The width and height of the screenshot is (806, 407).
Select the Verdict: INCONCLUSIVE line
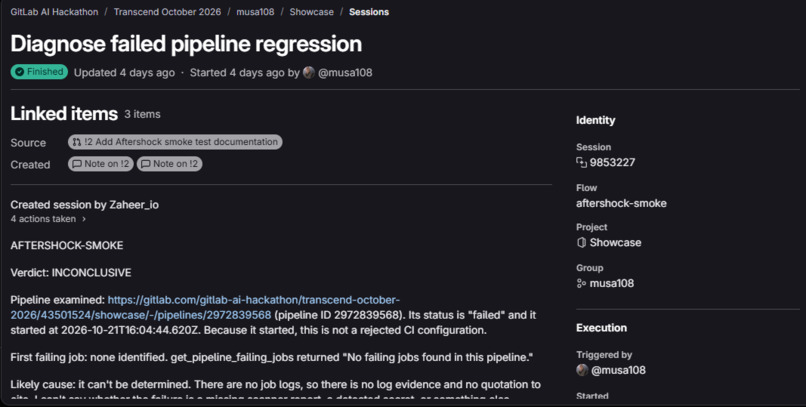[x=71, y=272]
